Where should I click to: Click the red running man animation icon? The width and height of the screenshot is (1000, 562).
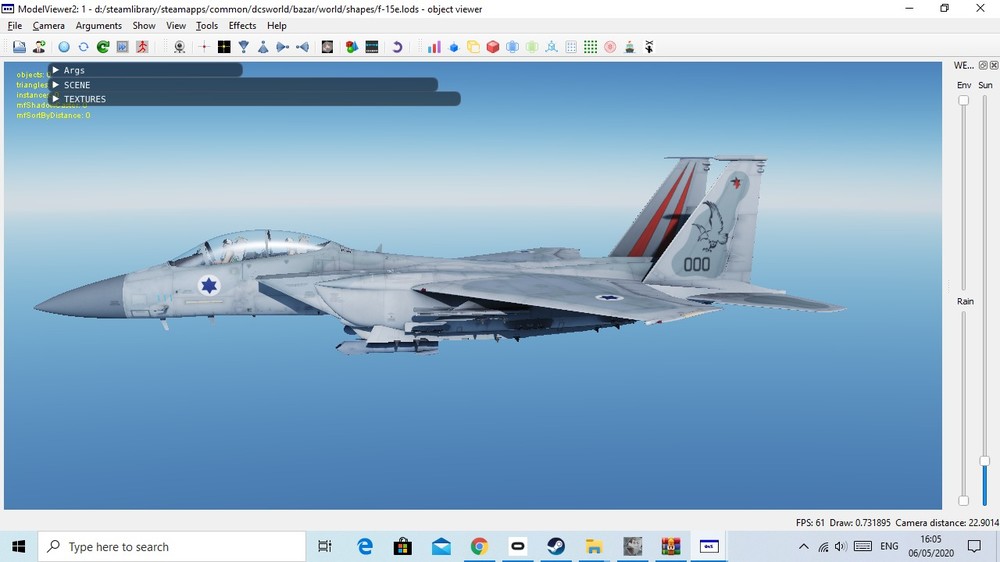click(x=142, y=47)
